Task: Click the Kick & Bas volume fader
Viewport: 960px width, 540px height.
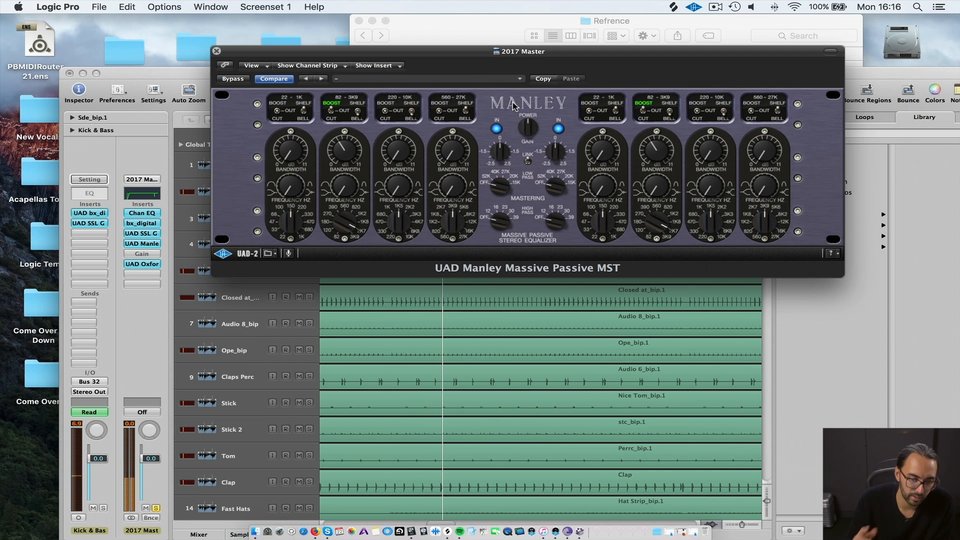Action: click(98, 458)
